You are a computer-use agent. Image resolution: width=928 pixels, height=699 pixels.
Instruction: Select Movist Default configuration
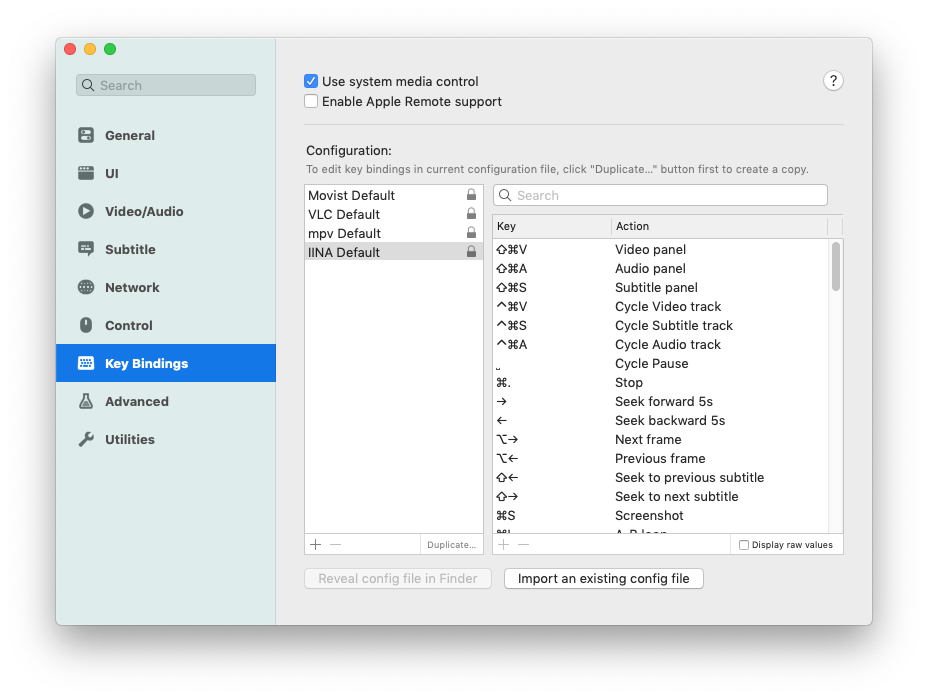394,195
